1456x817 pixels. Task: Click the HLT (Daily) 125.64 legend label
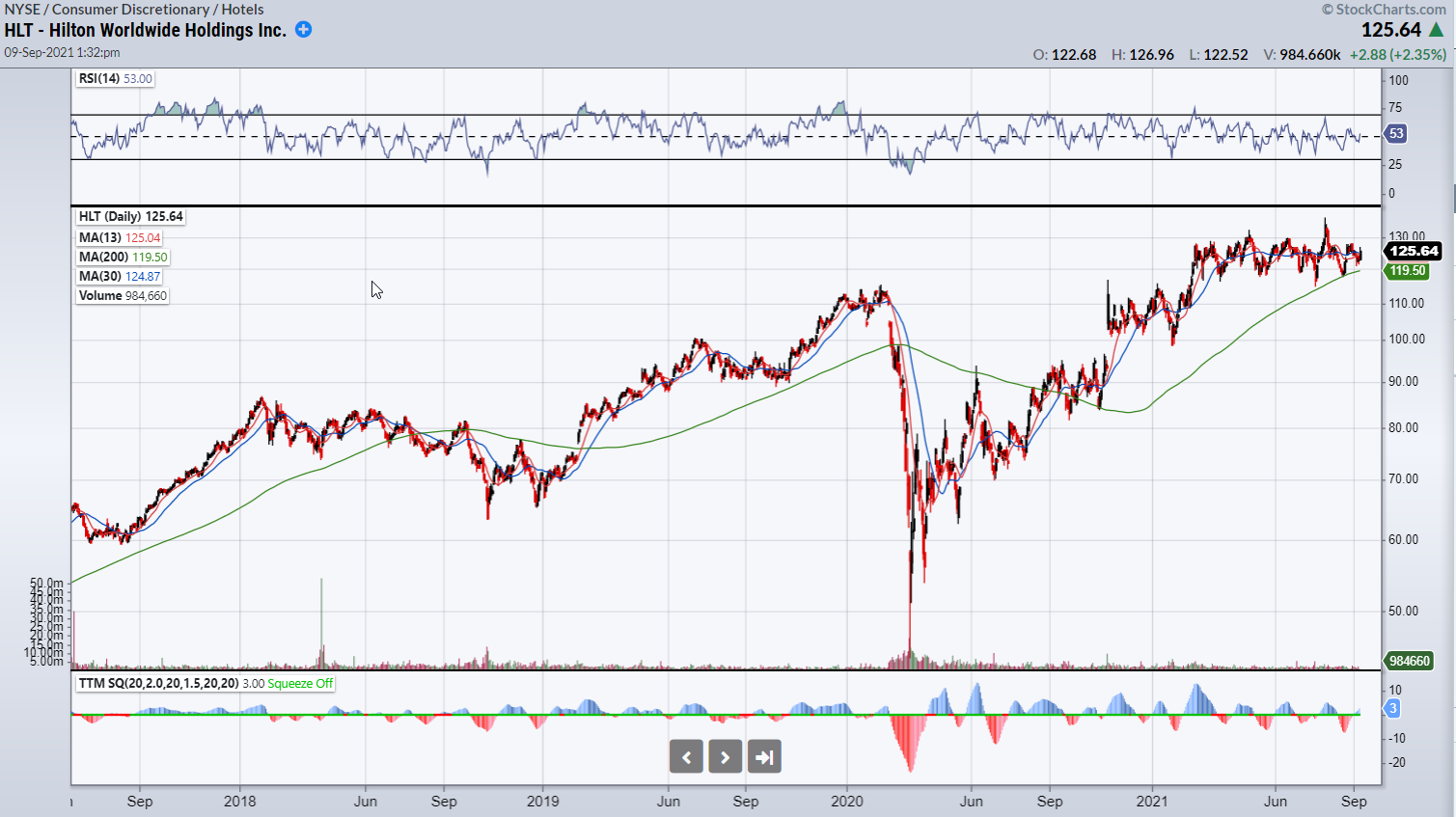tap(131, 217)
